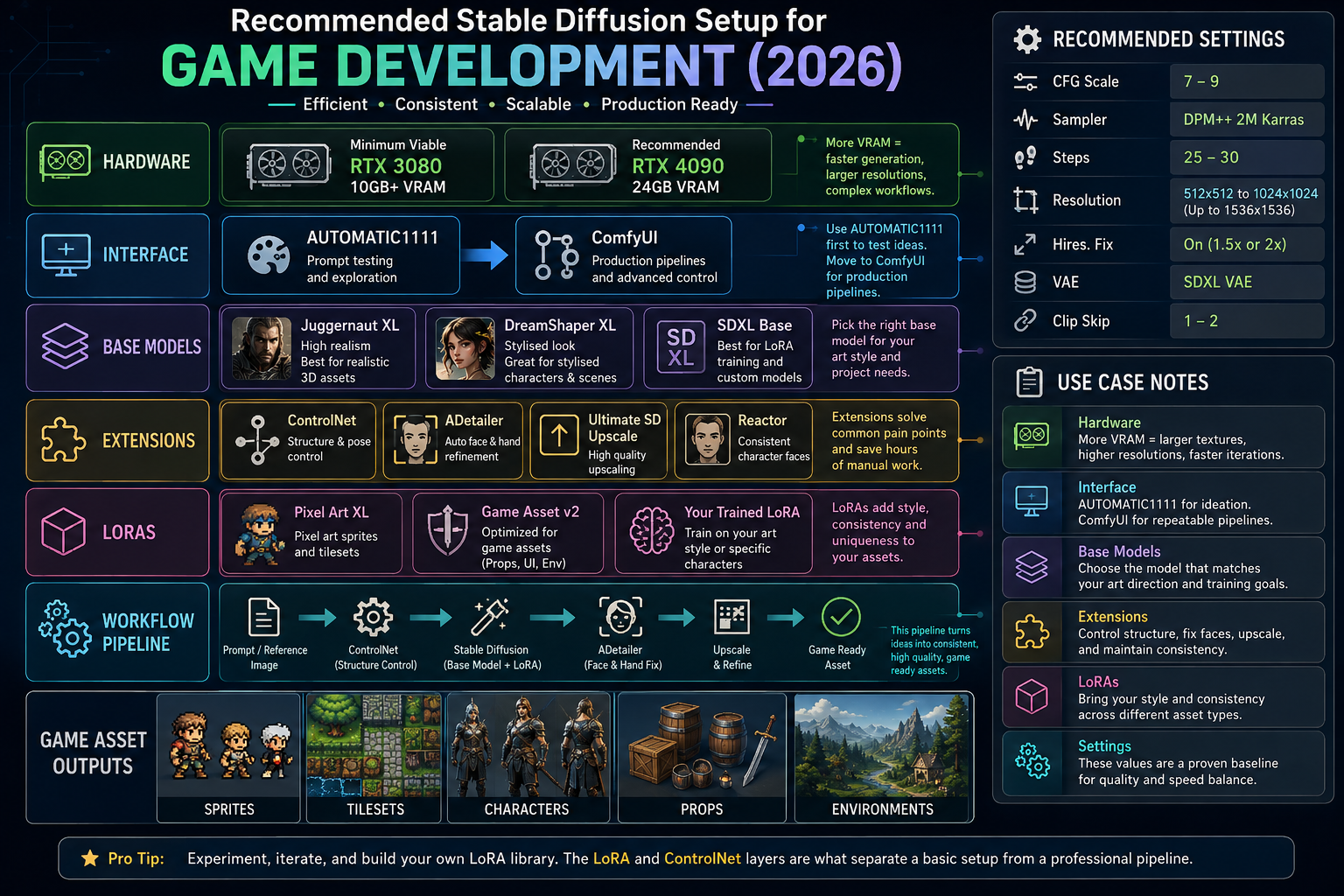Click the stacked layers icon beside Base Models
This screenshot has height=896, width=1344.
pos(66,346)
